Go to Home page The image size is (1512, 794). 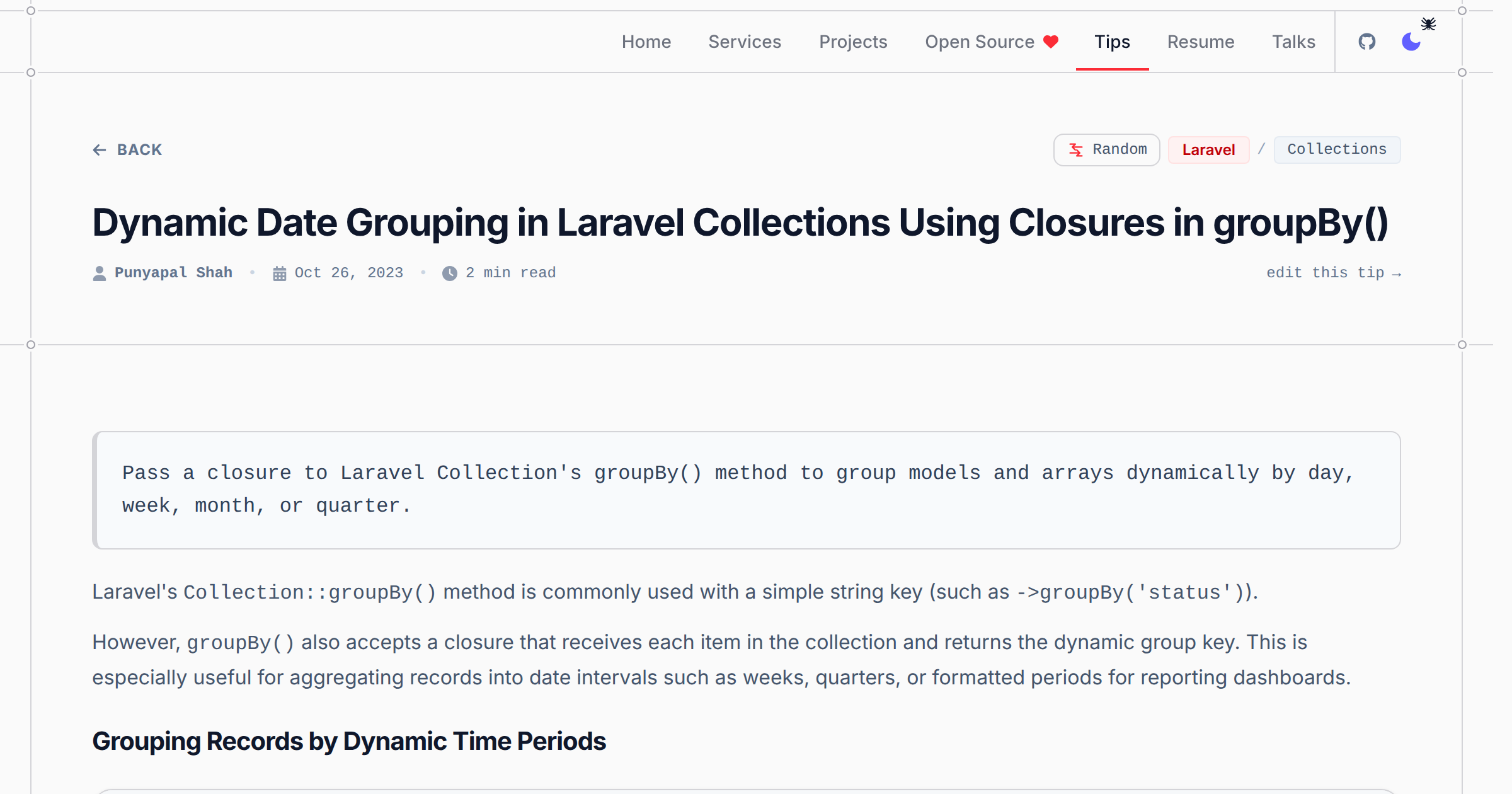[x=646, y=42]
